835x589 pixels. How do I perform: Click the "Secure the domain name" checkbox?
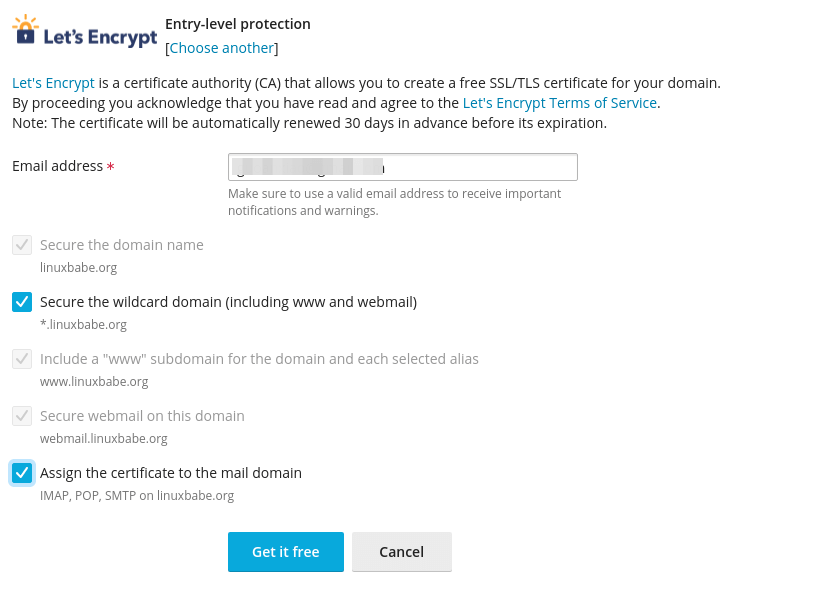[22, 245]
